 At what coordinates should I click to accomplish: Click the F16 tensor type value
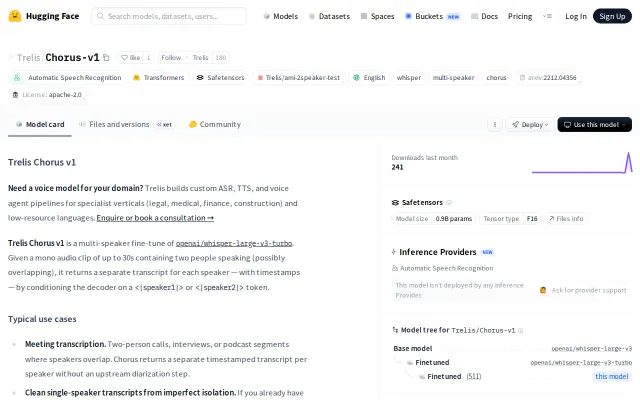point(532,219)
